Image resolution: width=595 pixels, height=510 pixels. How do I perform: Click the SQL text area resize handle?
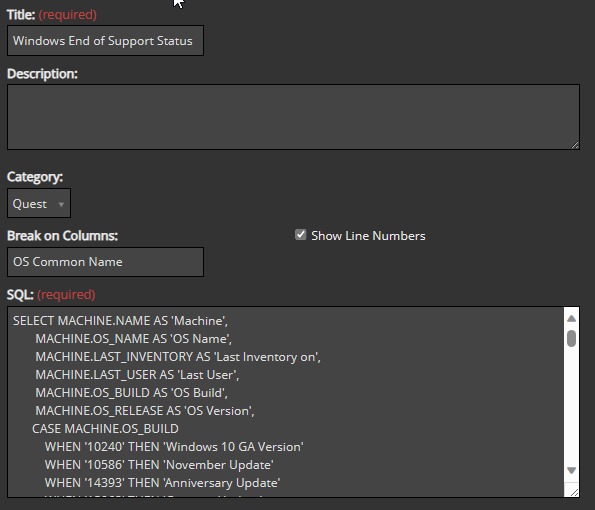click(x=575, y=493)
